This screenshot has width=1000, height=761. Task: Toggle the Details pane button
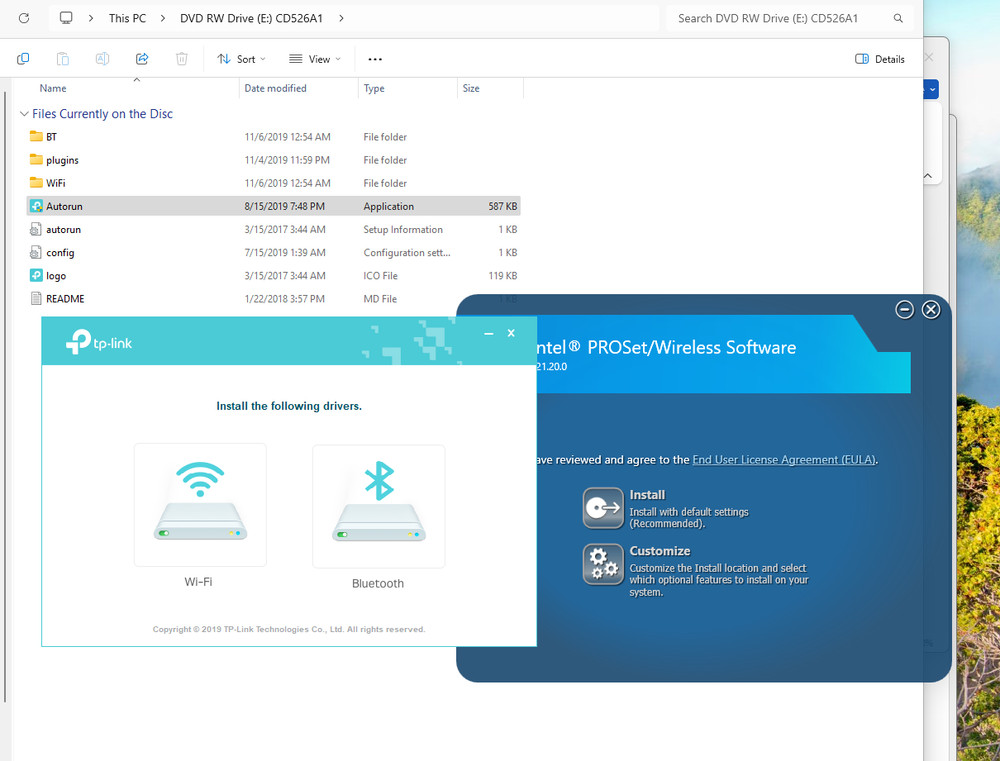pos(879,59)
